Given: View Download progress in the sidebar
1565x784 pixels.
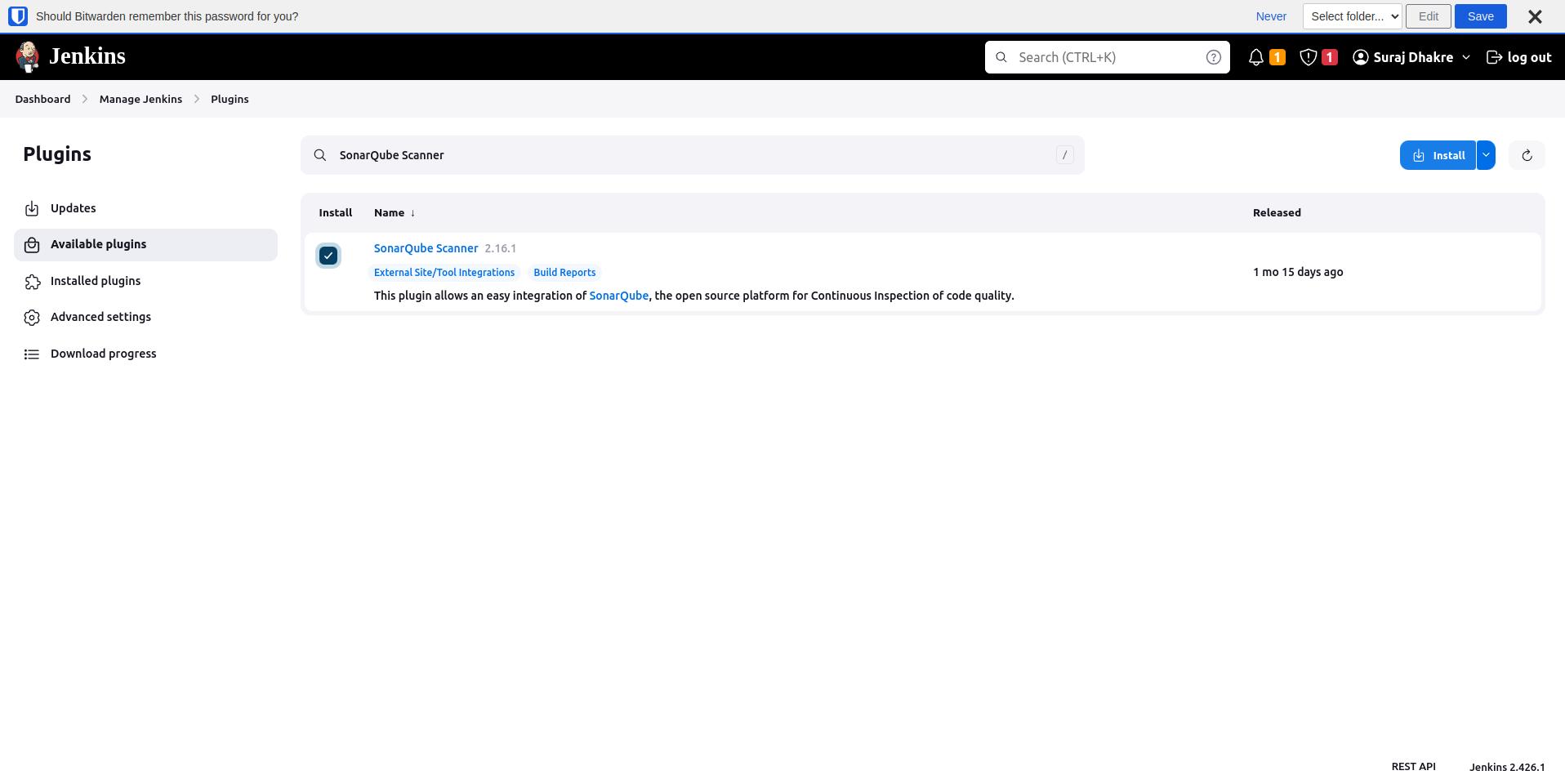Looking at the screenshot, I should (x=103, y=353).
